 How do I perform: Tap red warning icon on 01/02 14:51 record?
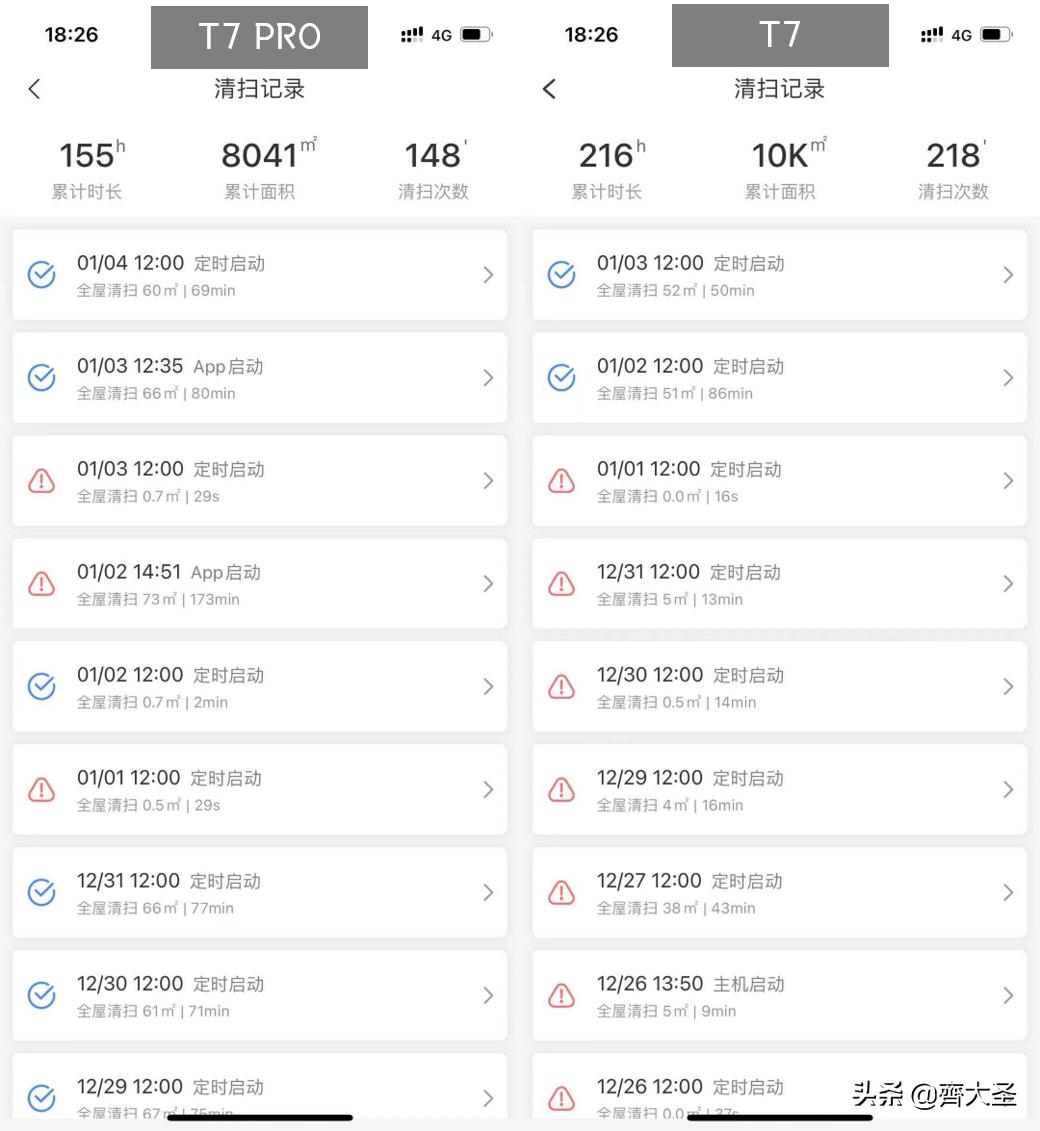[x=41, y=584]
